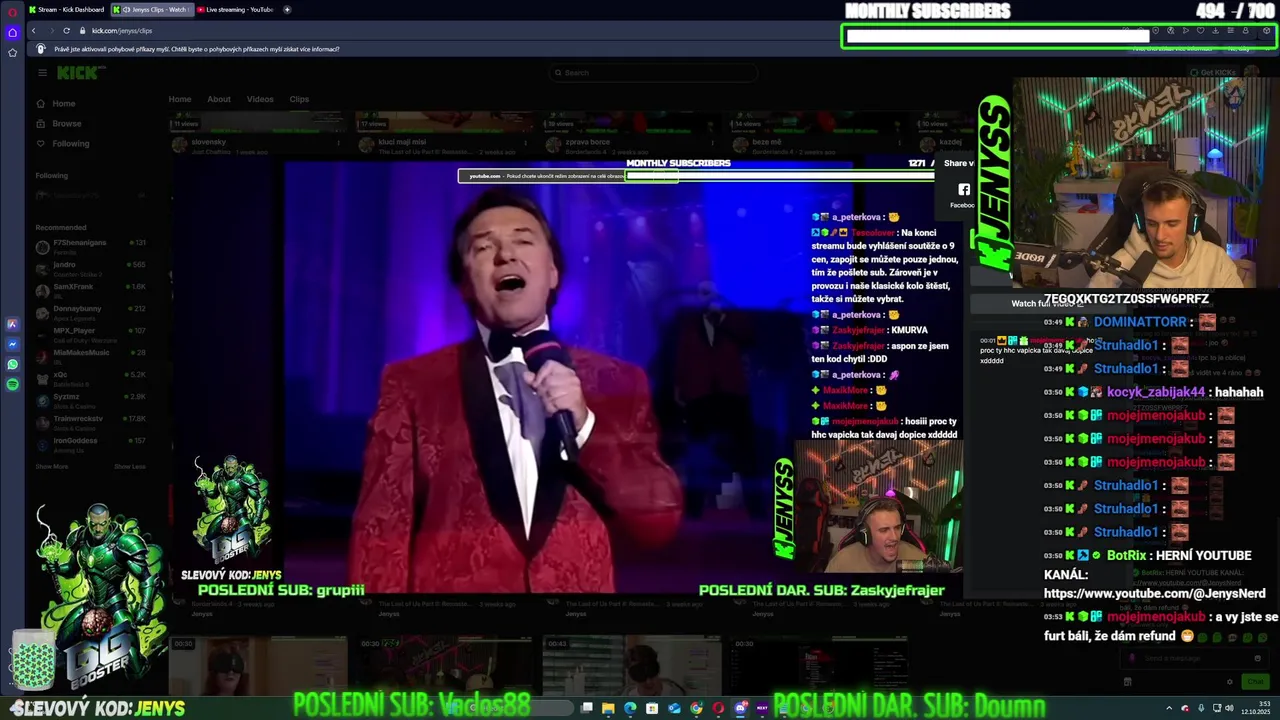Open Spotify in Opera sidebar
This screenshot has width=1280, height=720.
click(12, 384)
